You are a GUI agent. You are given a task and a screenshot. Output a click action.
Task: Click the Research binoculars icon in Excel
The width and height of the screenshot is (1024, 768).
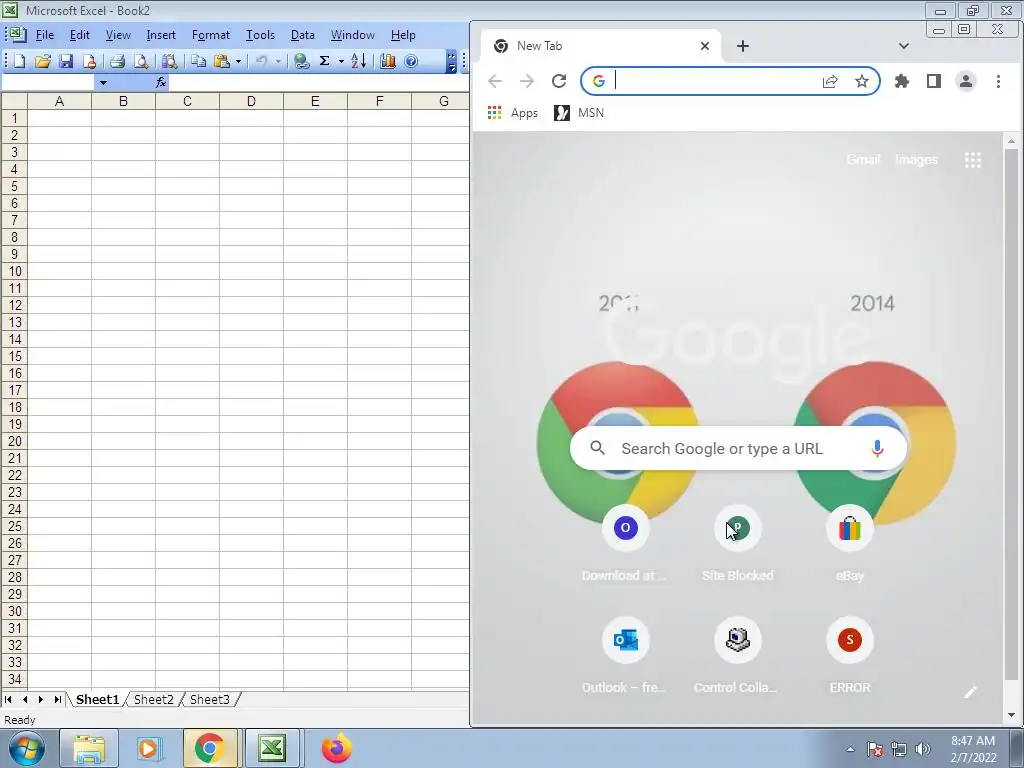170,61
